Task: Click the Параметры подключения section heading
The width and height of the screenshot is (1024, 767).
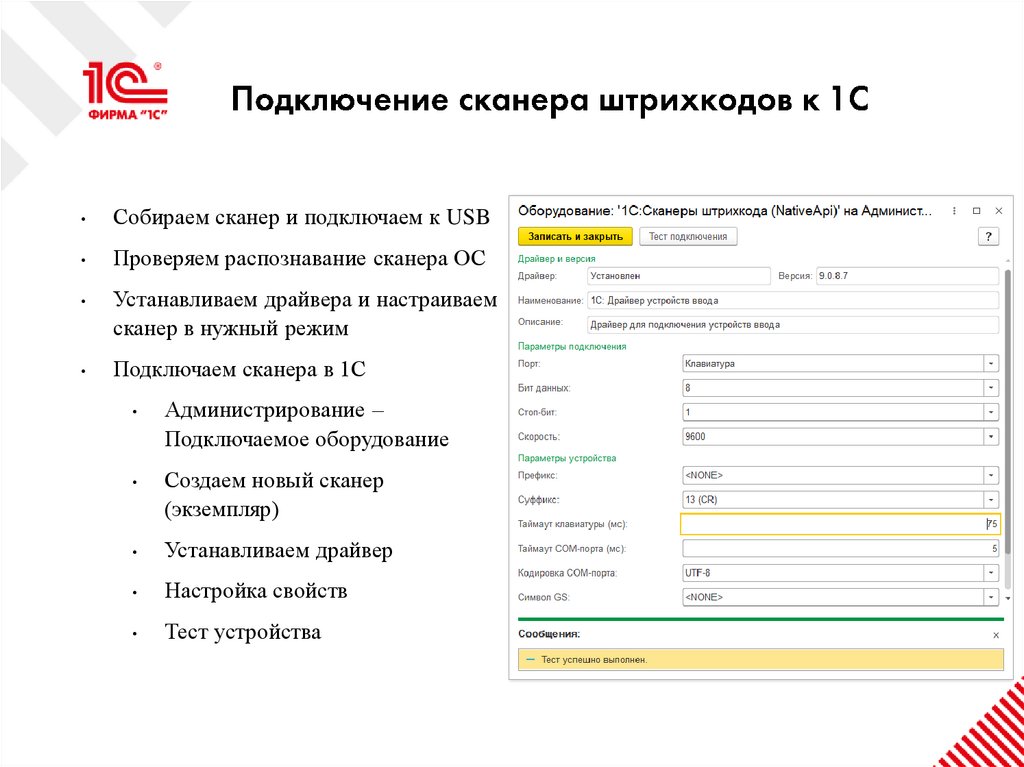Action: tap(572, 346)
